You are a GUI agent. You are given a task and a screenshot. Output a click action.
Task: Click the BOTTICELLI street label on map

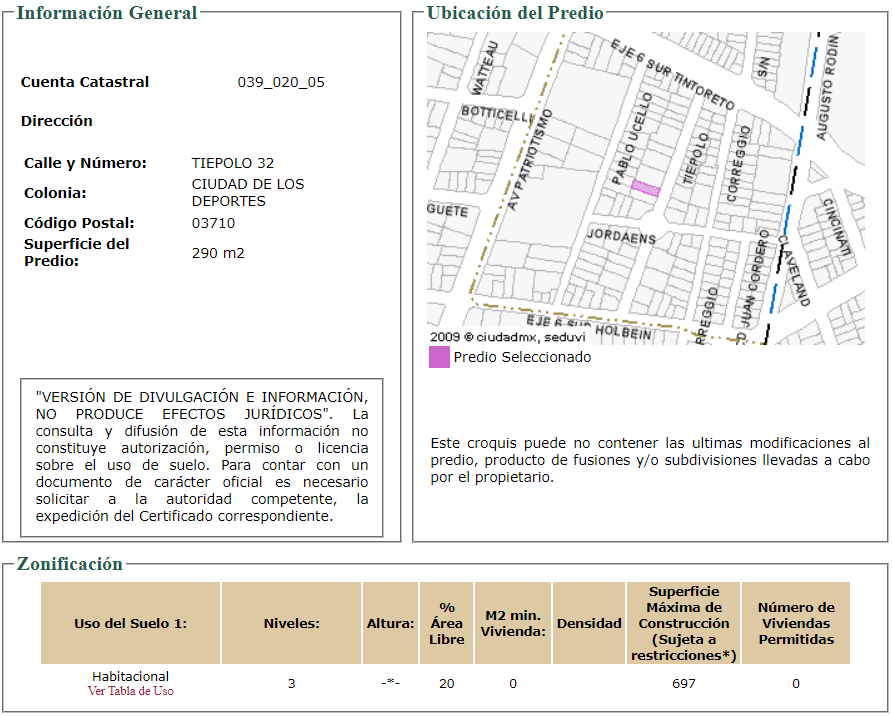(x=497, y=114)
